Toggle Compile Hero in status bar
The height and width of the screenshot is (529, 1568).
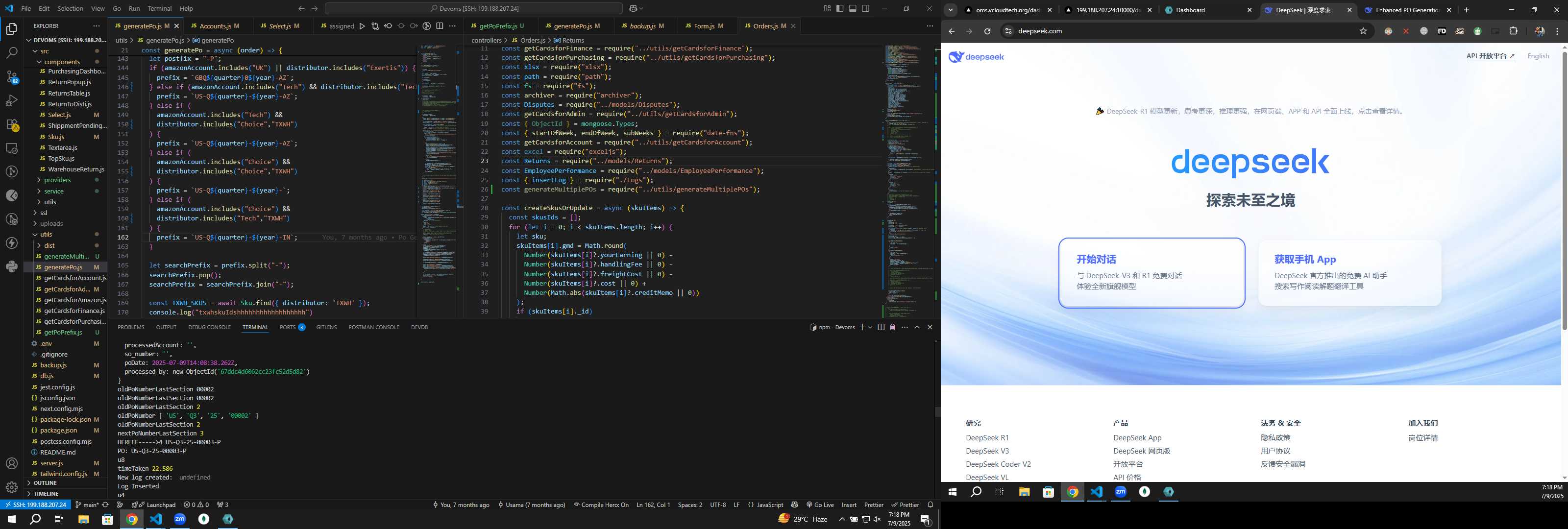(601, 505)
